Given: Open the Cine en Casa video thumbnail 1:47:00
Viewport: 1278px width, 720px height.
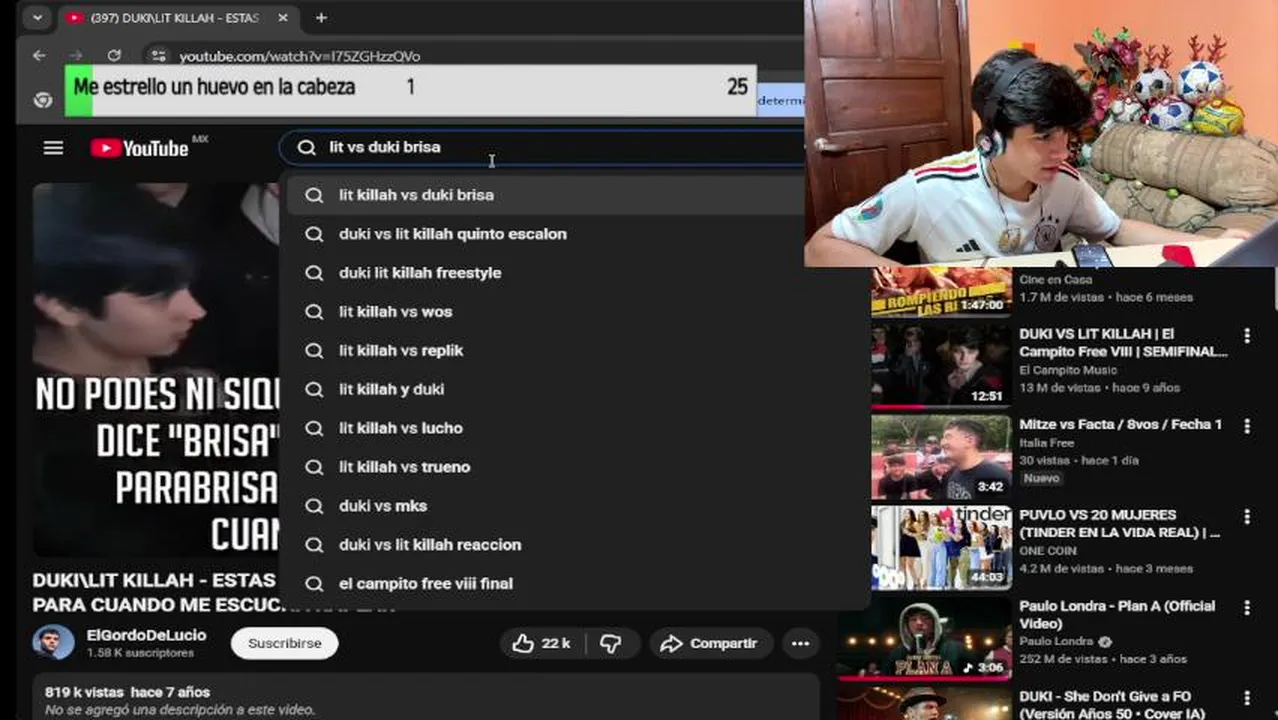Looking at the screenshot, I should (940, 291).
